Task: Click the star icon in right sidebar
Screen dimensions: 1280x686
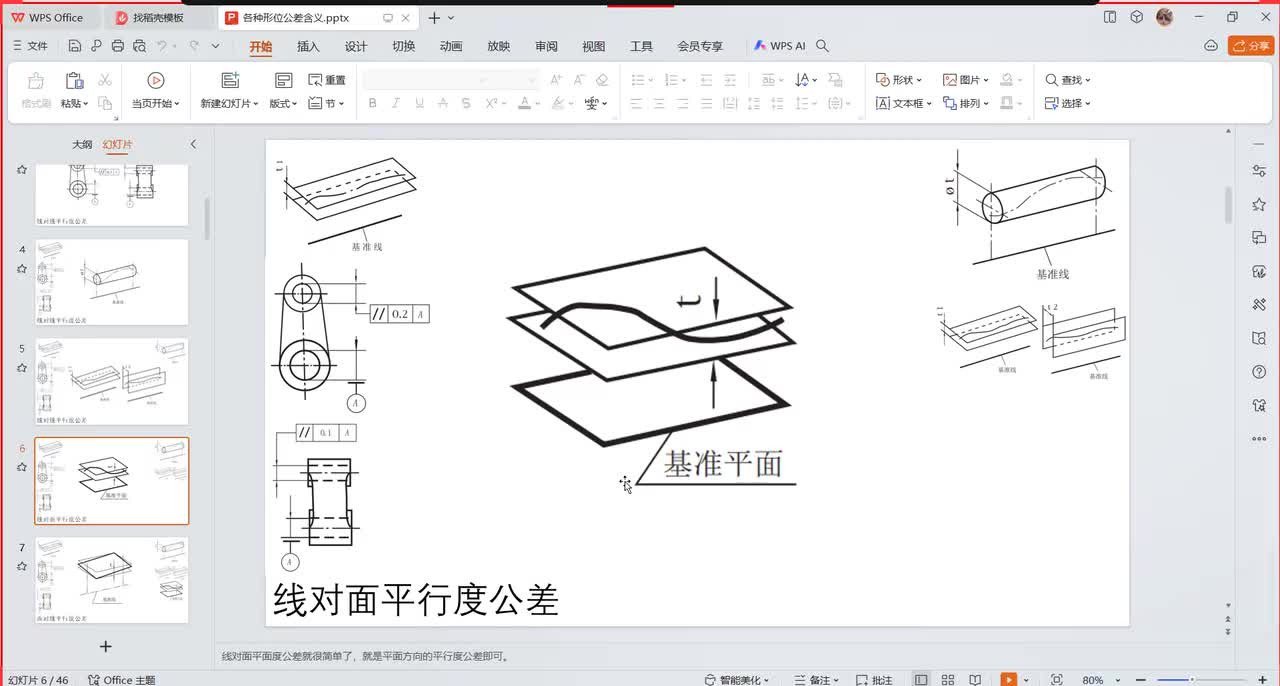Action: click(x=1259, y=204)
